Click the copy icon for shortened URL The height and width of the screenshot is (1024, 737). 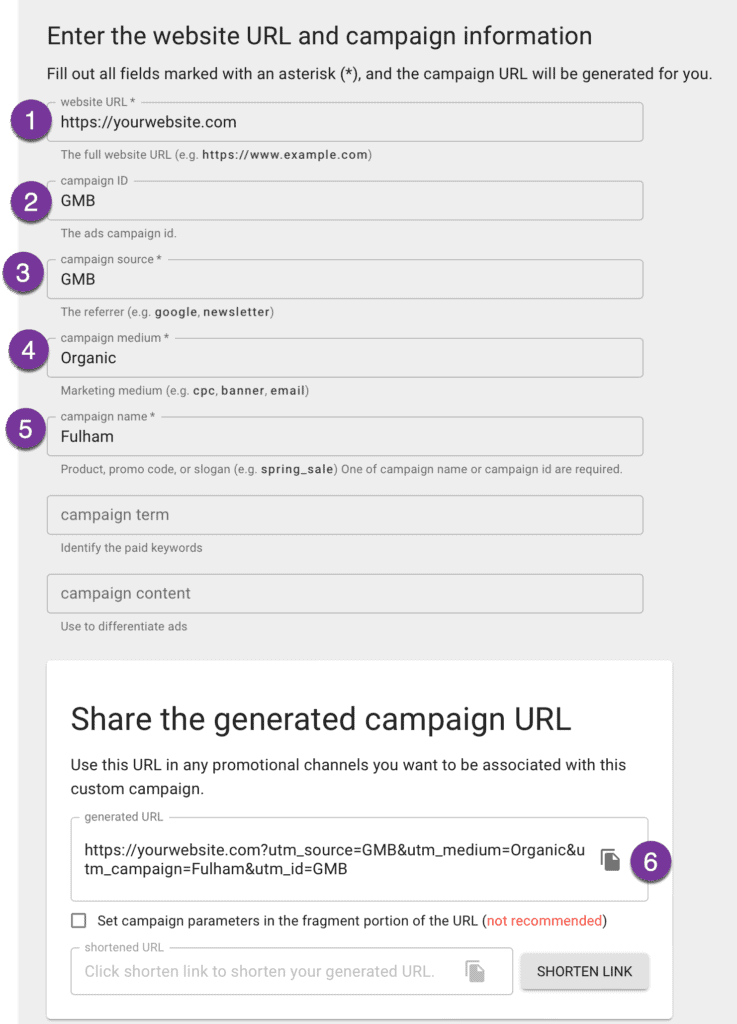pyautogui.click(x=475, y=971)
